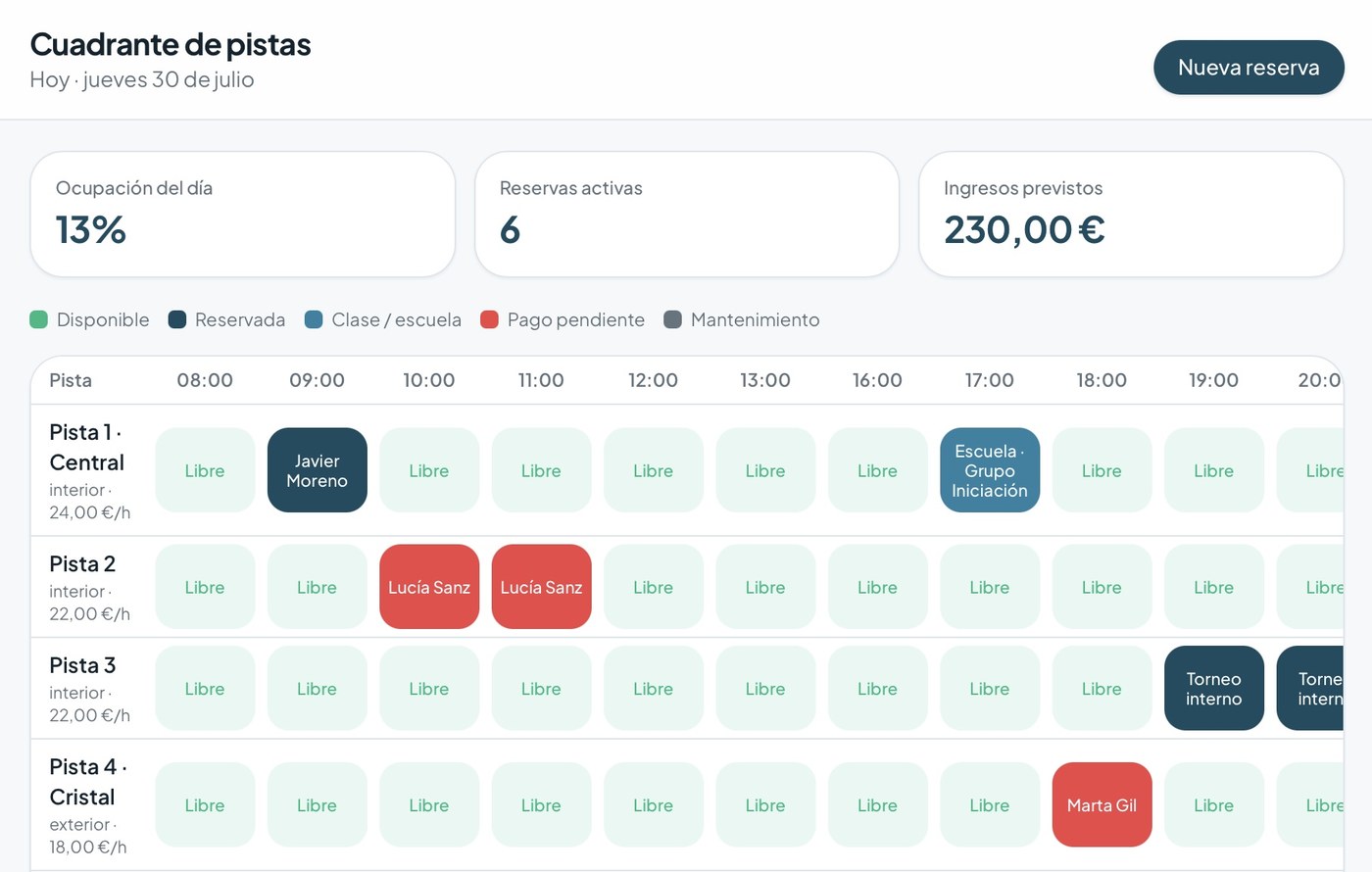Book Pista 2 free slot at 18:00

1102,587
